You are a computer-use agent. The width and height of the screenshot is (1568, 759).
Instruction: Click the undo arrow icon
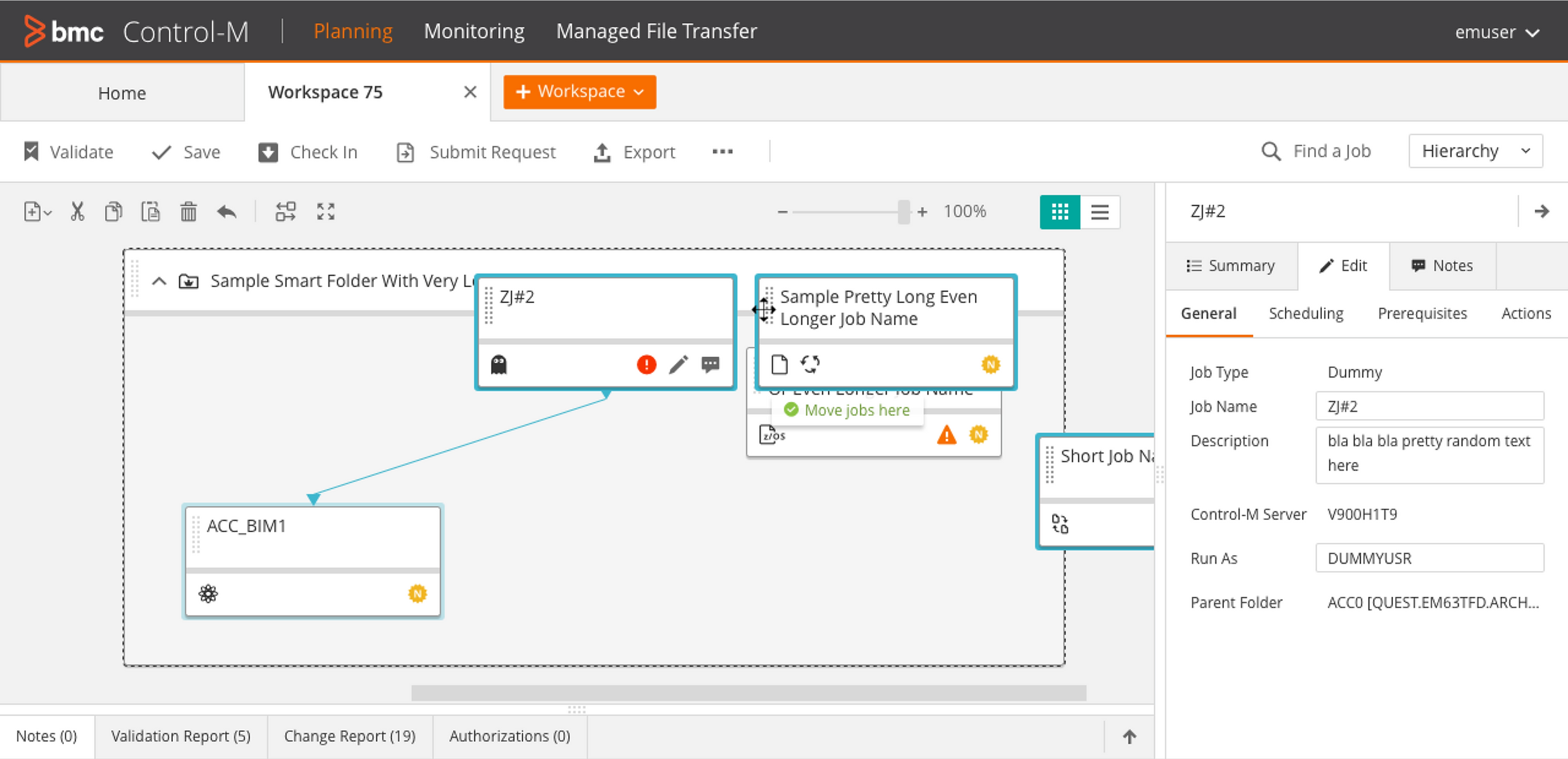227,212
